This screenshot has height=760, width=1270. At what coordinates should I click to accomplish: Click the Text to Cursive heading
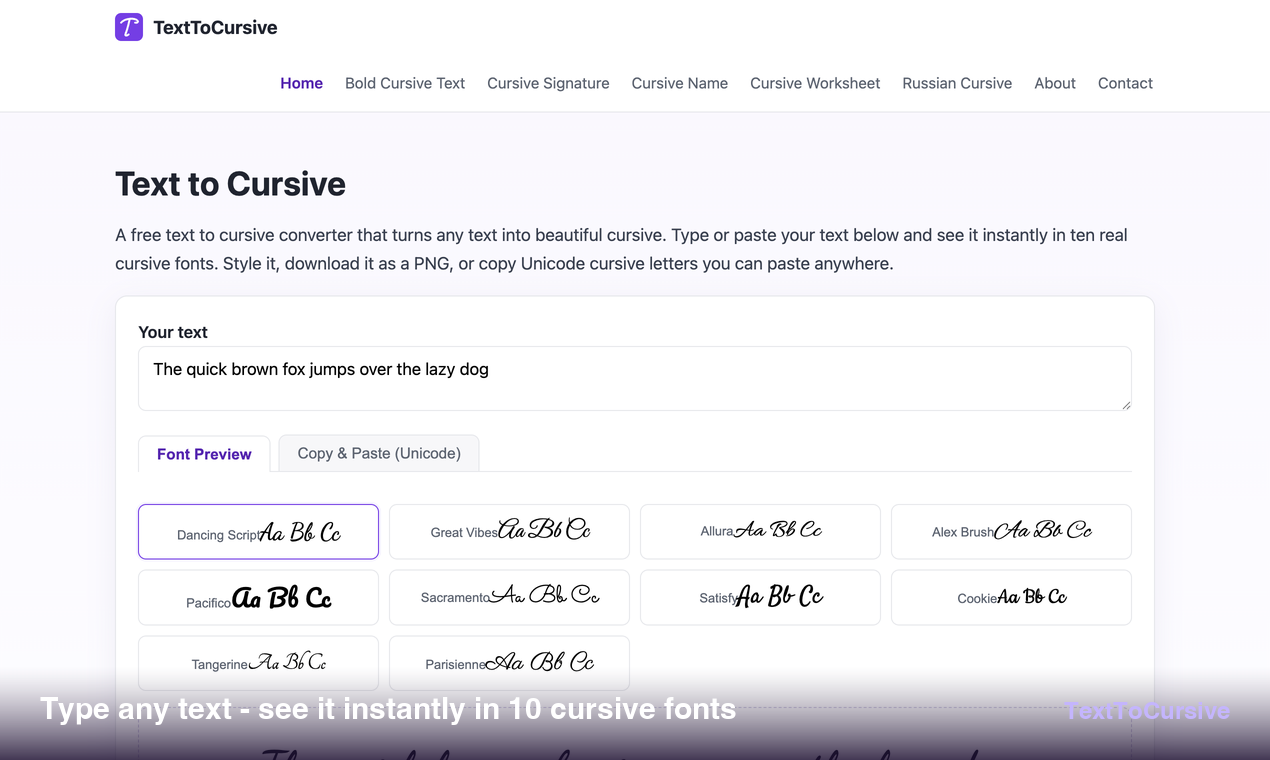pyautogui.click(x=230, y=184)
